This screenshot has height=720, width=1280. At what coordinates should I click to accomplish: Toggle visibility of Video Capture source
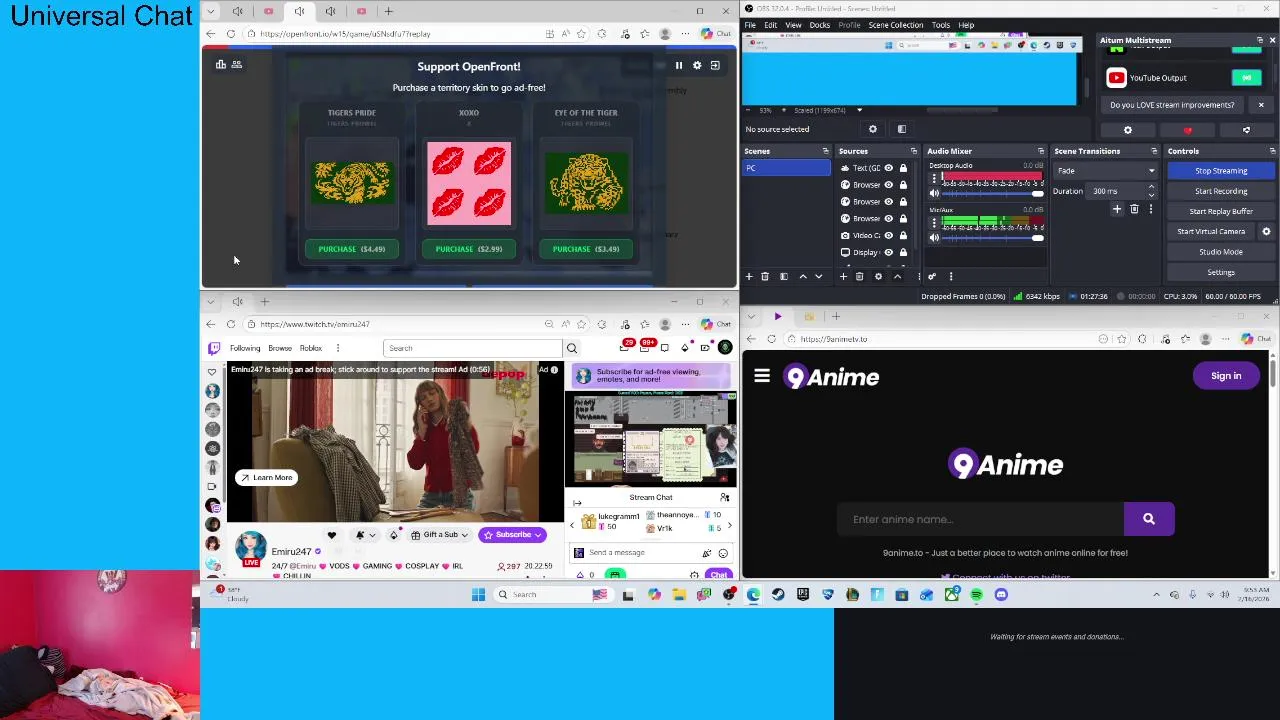tap(888, 235)
